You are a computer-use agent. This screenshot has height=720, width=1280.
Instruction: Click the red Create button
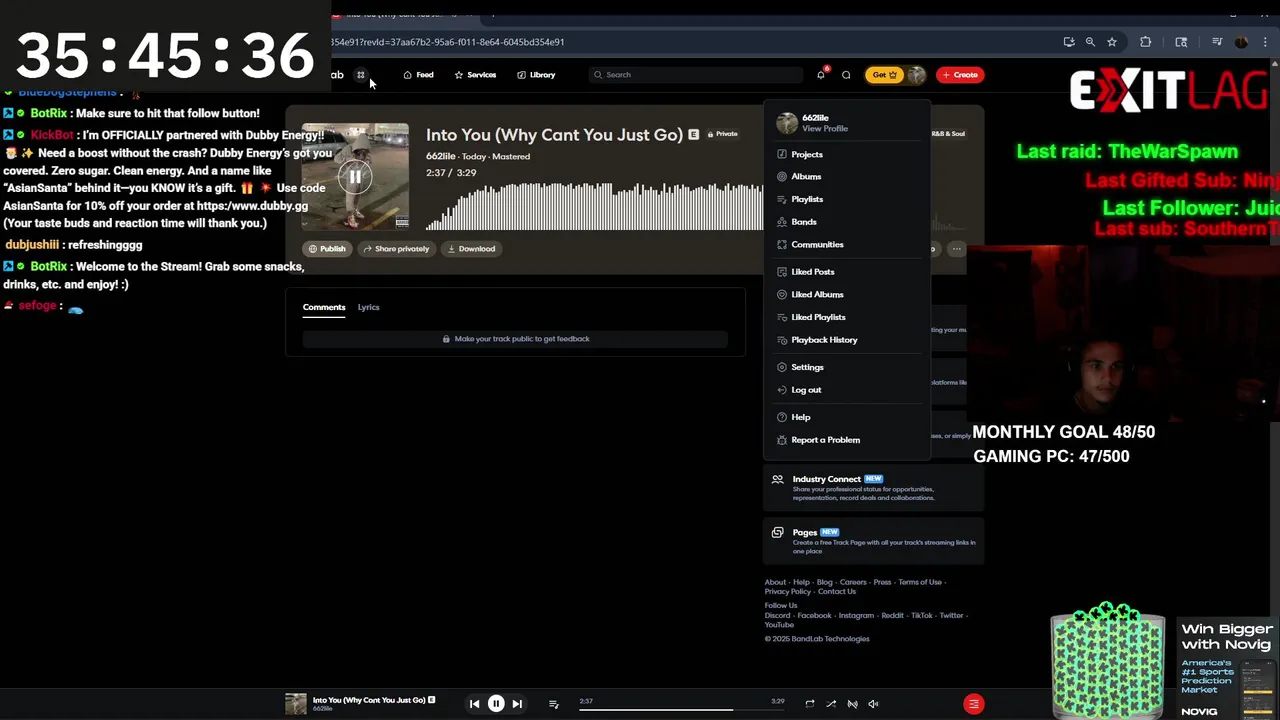click(960, 75)
